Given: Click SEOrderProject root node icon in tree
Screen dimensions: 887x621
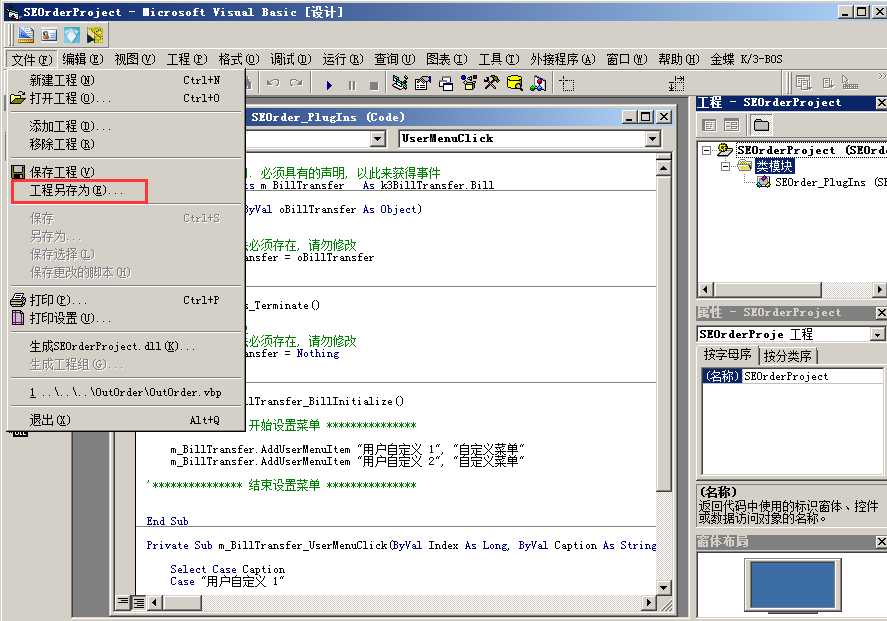Looking at the screenshot, I should 725,150.
